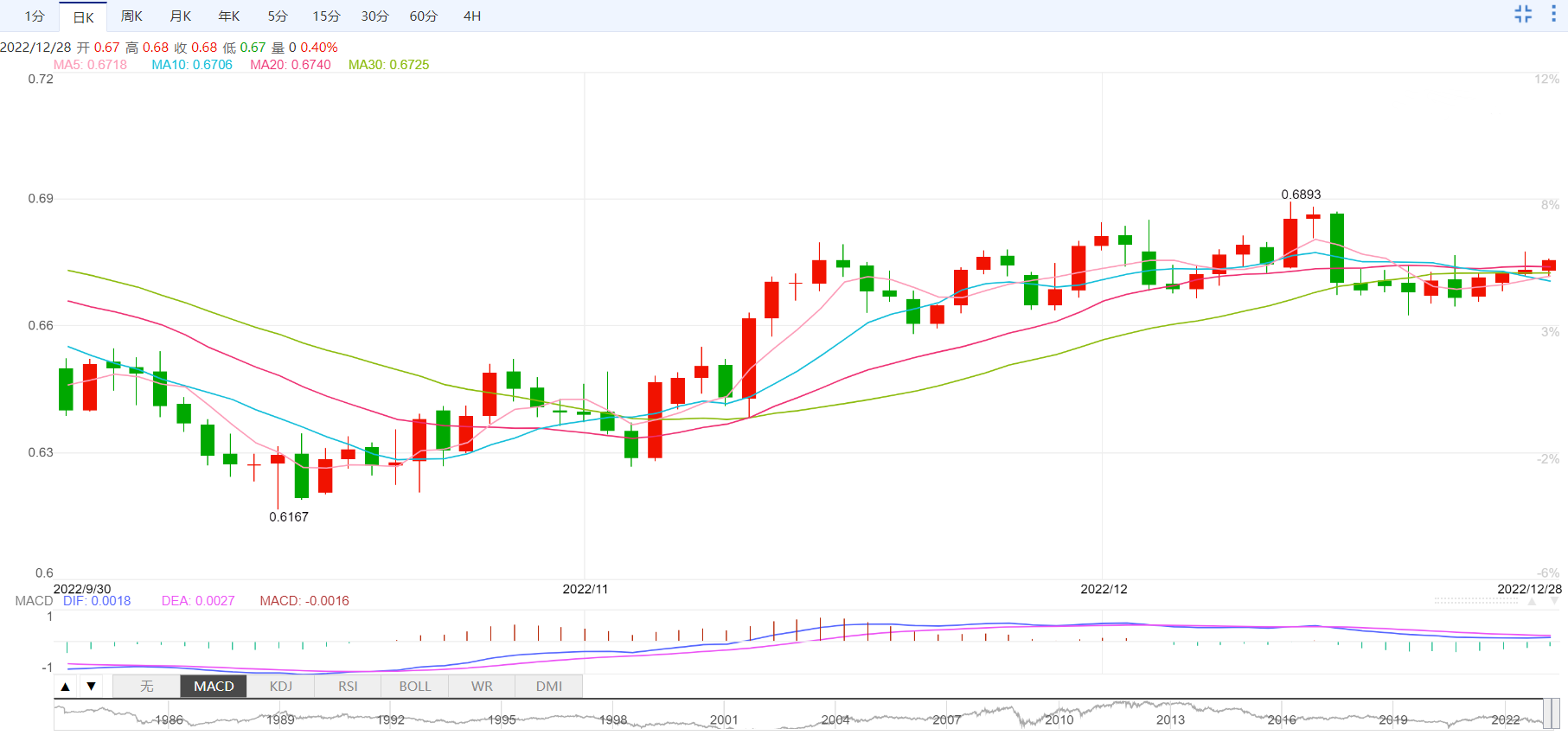Click the 1998 label on the overview timeline
This screenshot has height=748, width=1568.
613,719
